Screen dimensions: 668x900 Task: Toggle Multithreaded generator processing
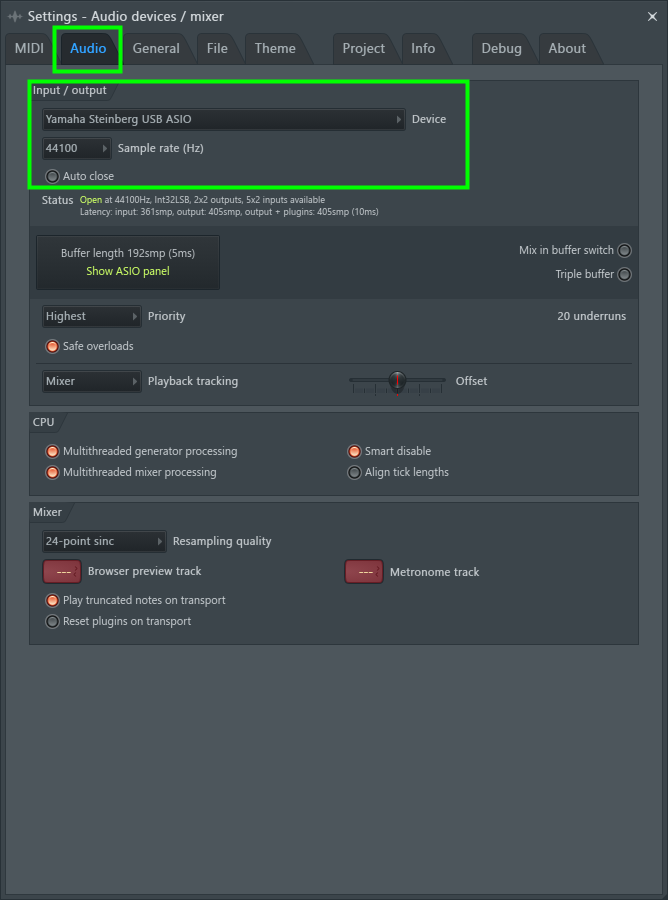(x=52, y=451)
